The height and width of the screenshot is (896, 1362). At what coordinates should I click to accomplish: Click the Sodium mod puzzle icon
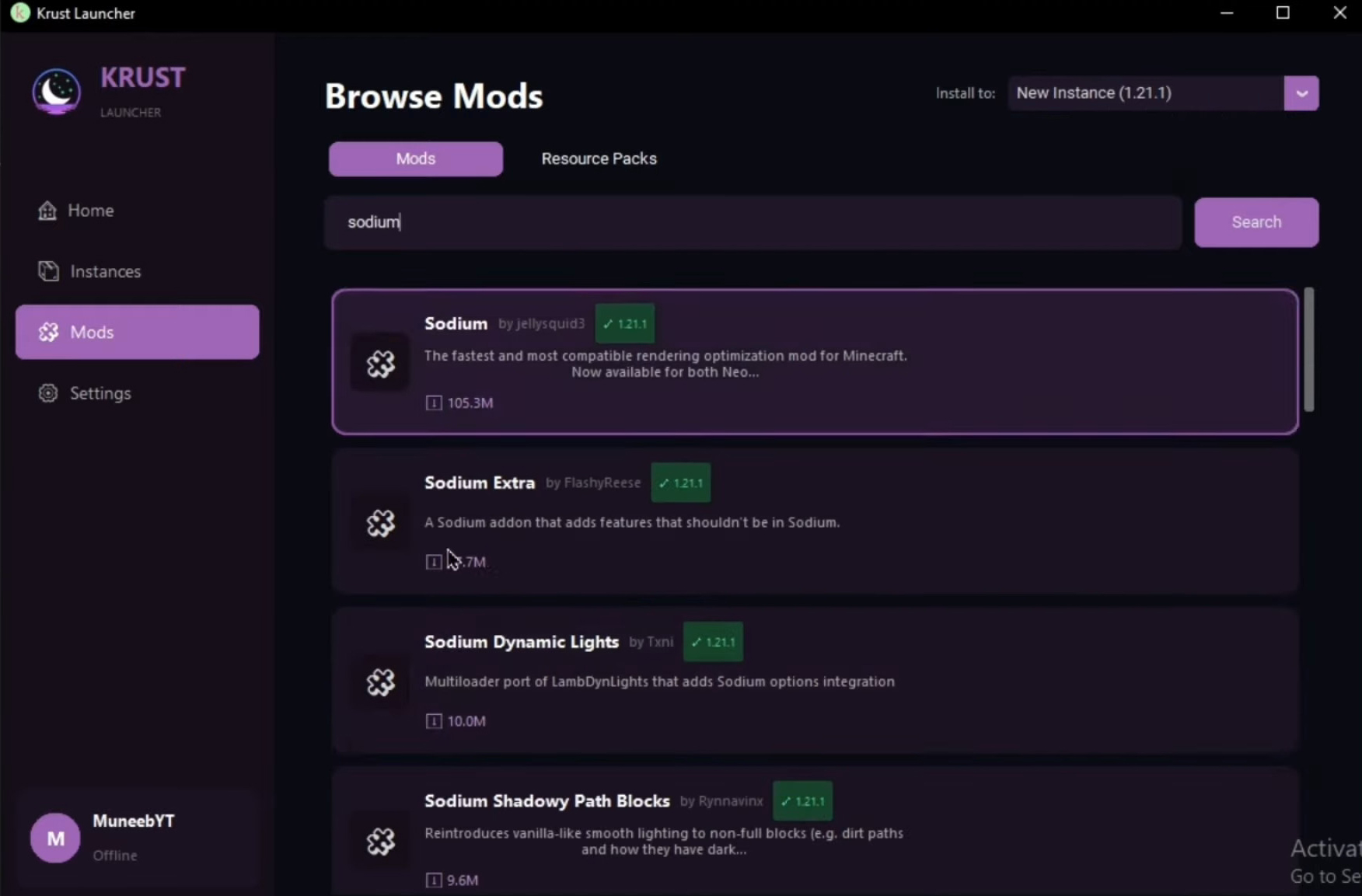click(381, 363)
